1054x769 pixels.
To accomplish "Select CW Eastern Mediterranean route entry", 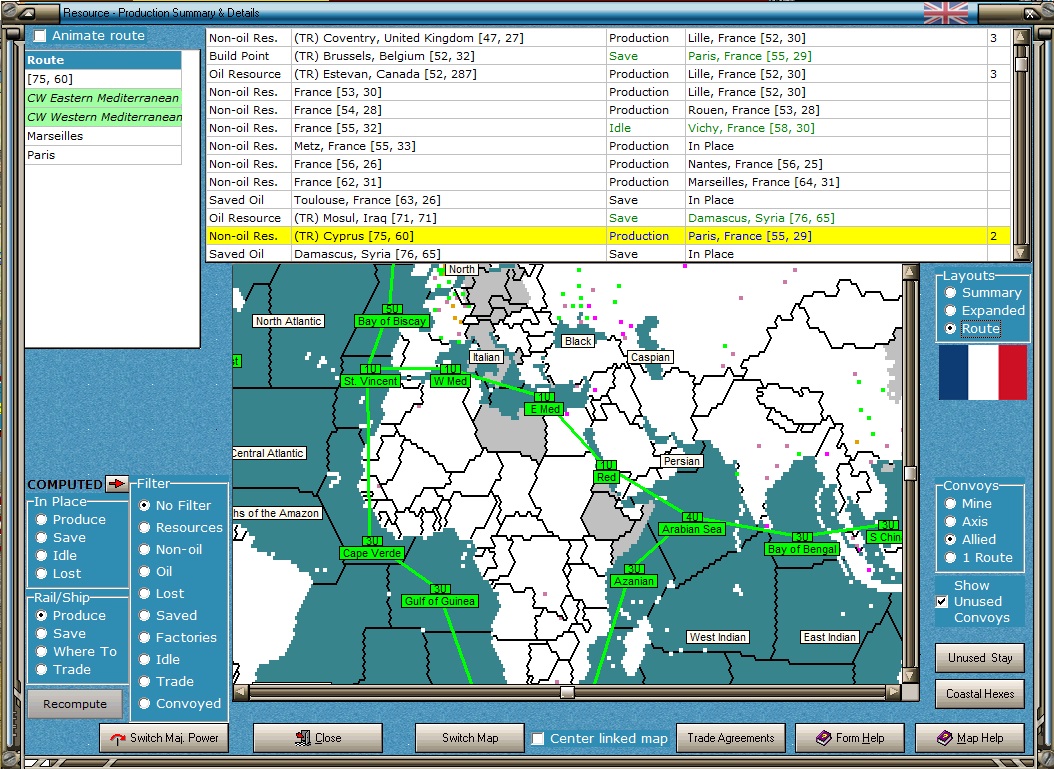I will 103,98.
